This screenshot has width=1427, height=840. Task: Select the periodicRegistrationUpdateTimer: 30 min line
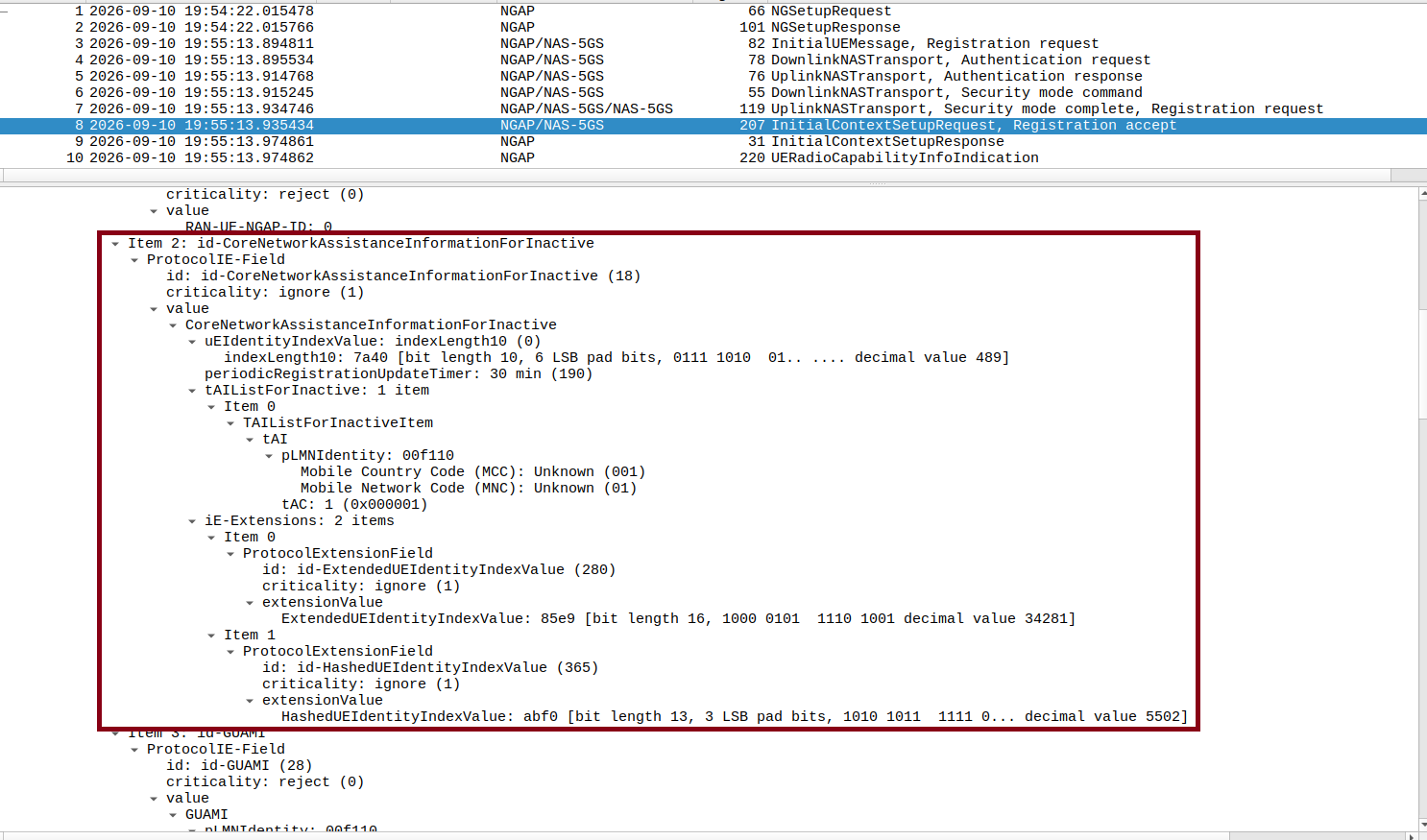[399, 374]
